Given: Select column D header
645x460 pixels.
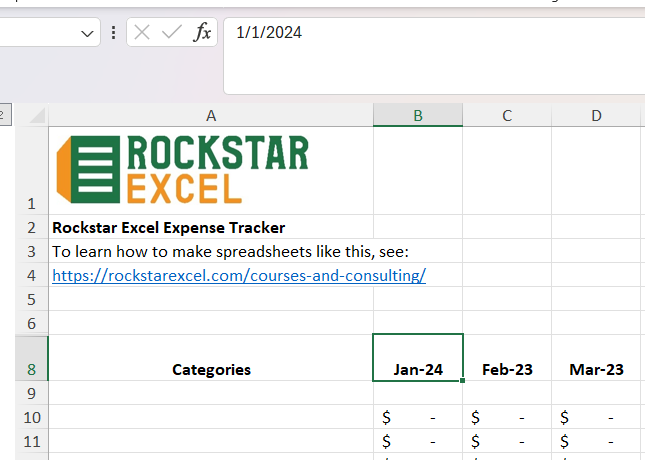Looking at the screenshot, I should tap(596, 115).
